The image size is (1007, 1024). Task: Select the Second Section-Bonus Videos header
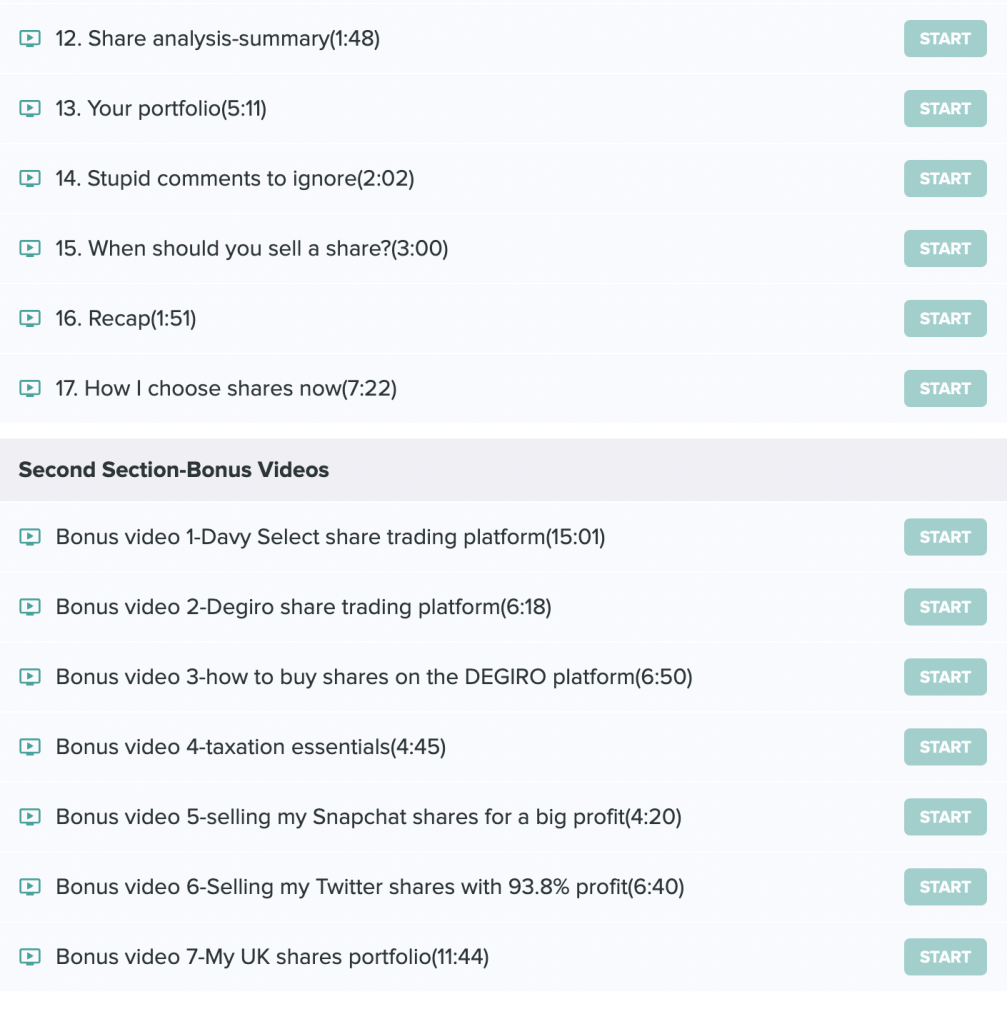tap(504, 470)
